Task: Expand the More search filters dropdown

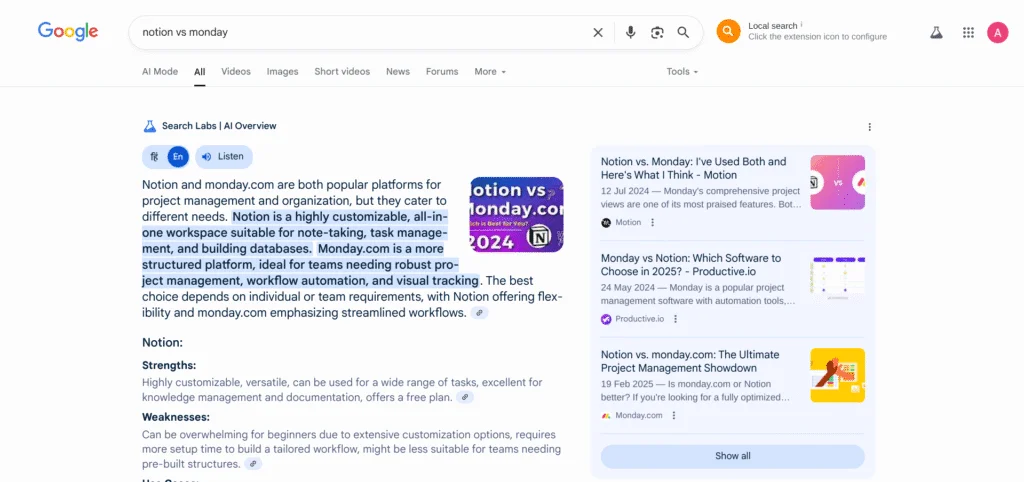Action: (490, 72)
